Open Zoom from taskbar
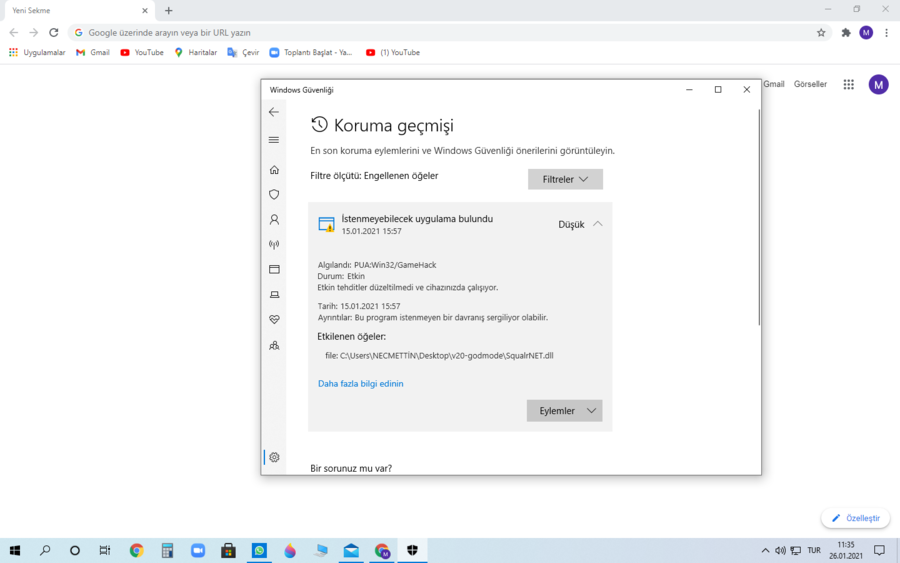The image size is (900, 563). point(198,550)
